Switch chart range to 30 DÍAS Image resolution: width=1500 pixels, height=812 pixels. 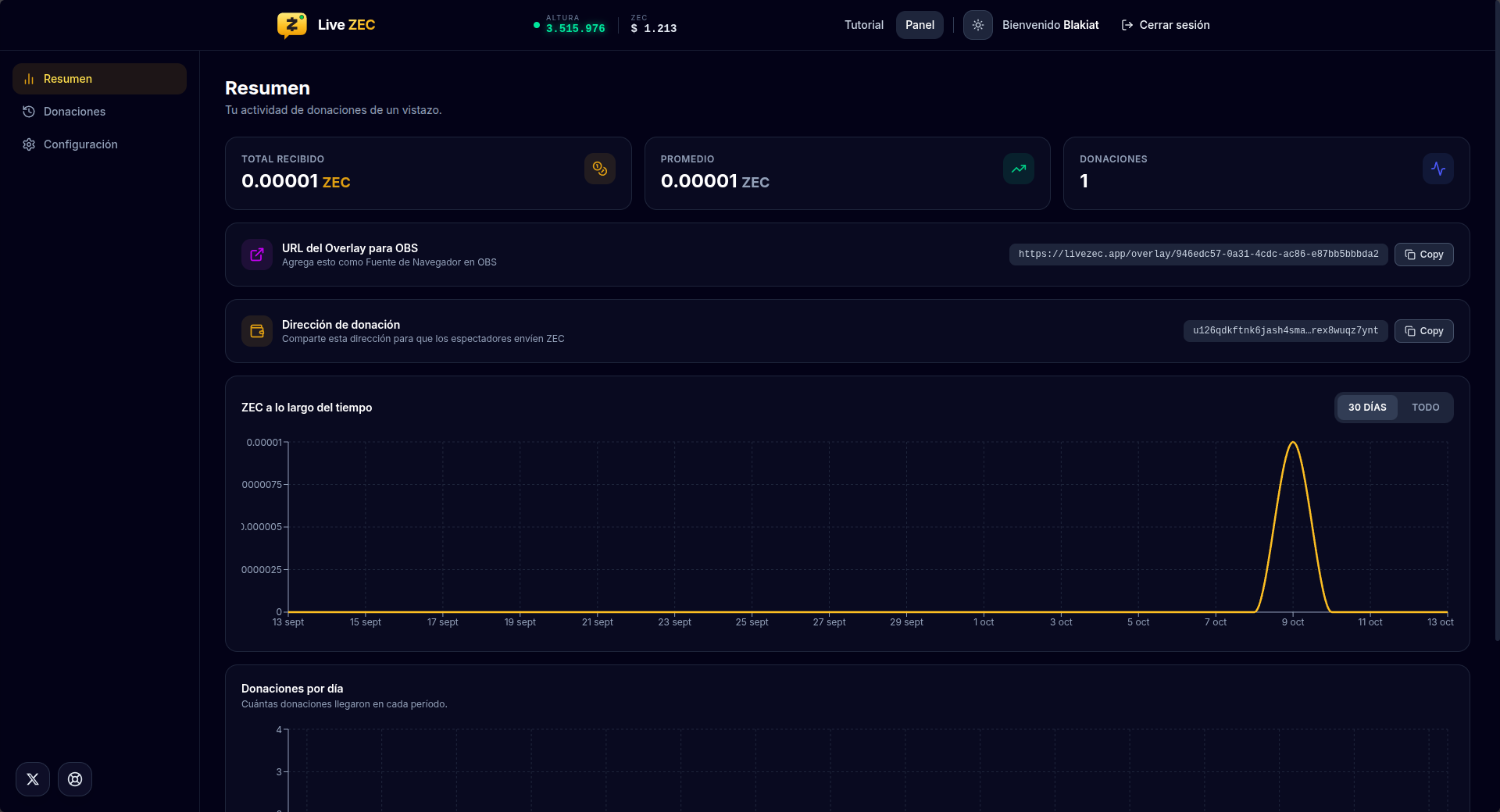(1367, 408)
